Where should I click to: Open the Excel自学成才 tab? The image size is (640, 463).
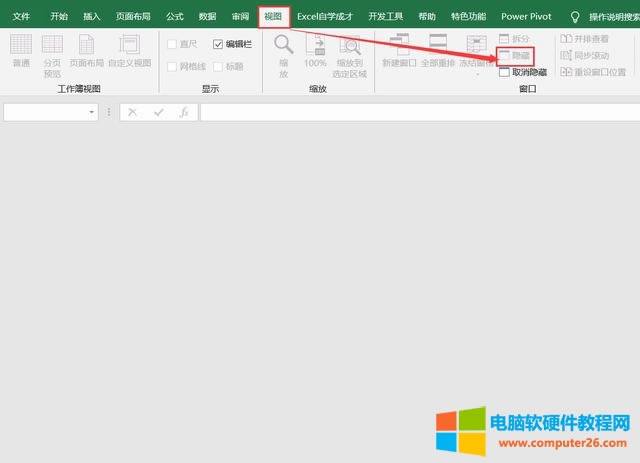(325, 17)
